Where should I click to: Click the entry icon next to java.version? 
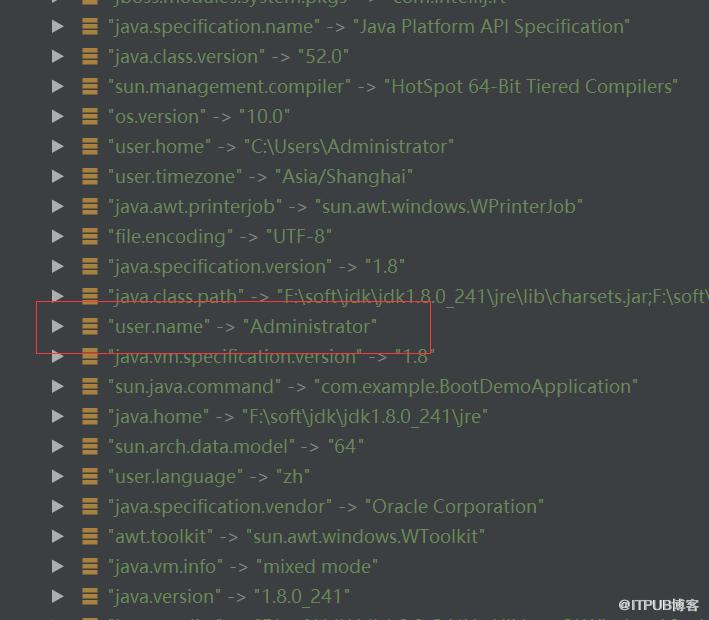(x=90, y=596)
